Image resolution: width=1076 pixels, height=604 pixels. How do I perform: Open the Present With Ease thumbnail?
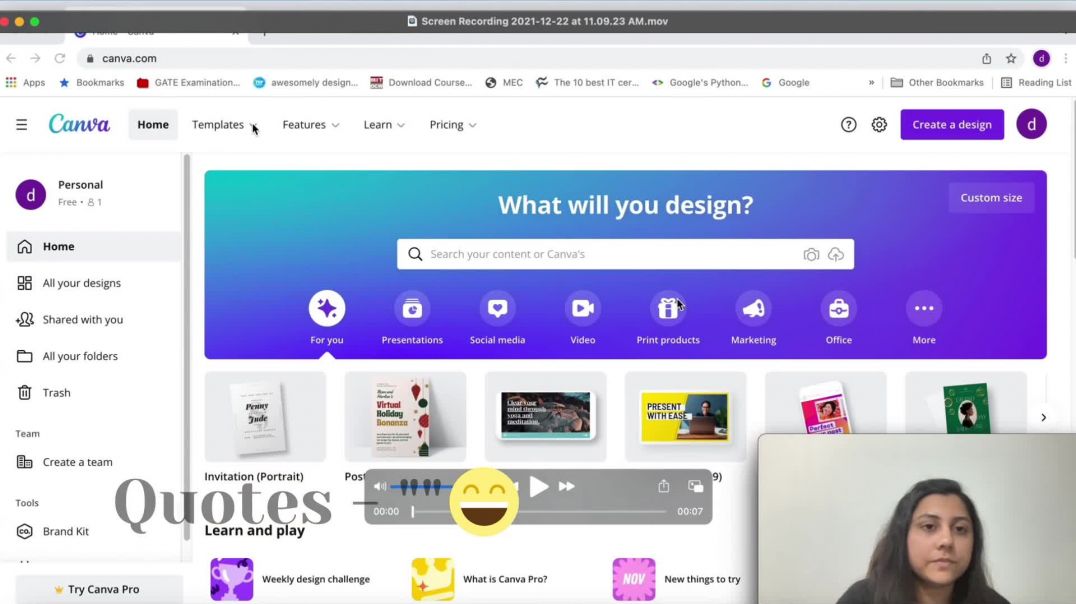pos(685,417)
